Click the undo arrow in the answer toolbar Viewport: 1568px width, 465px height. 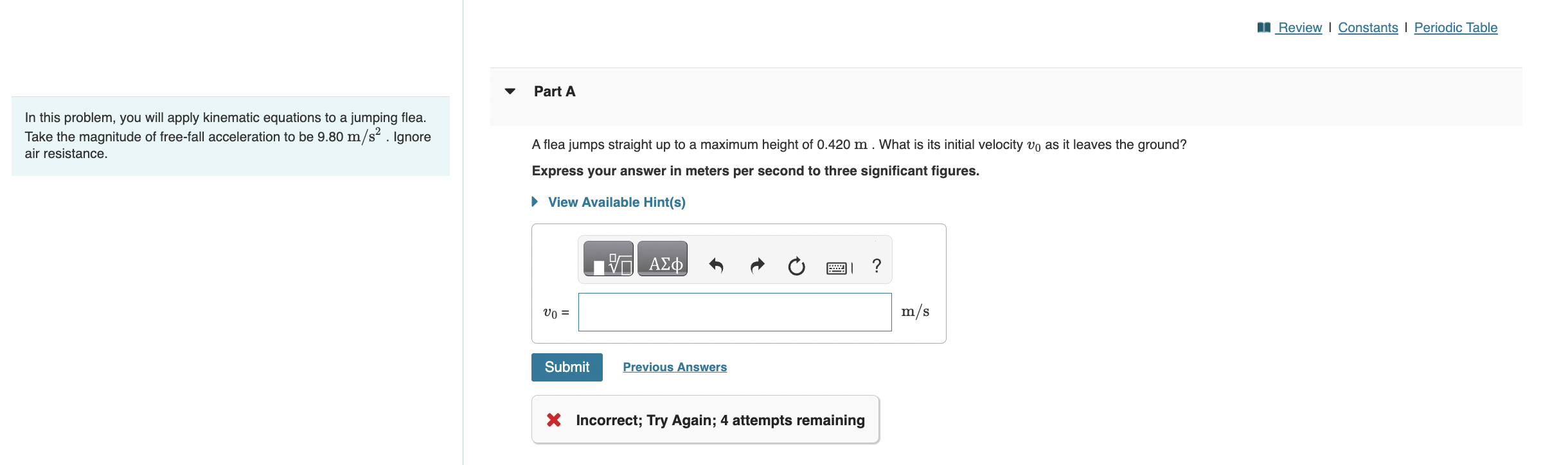coord(717,265)
